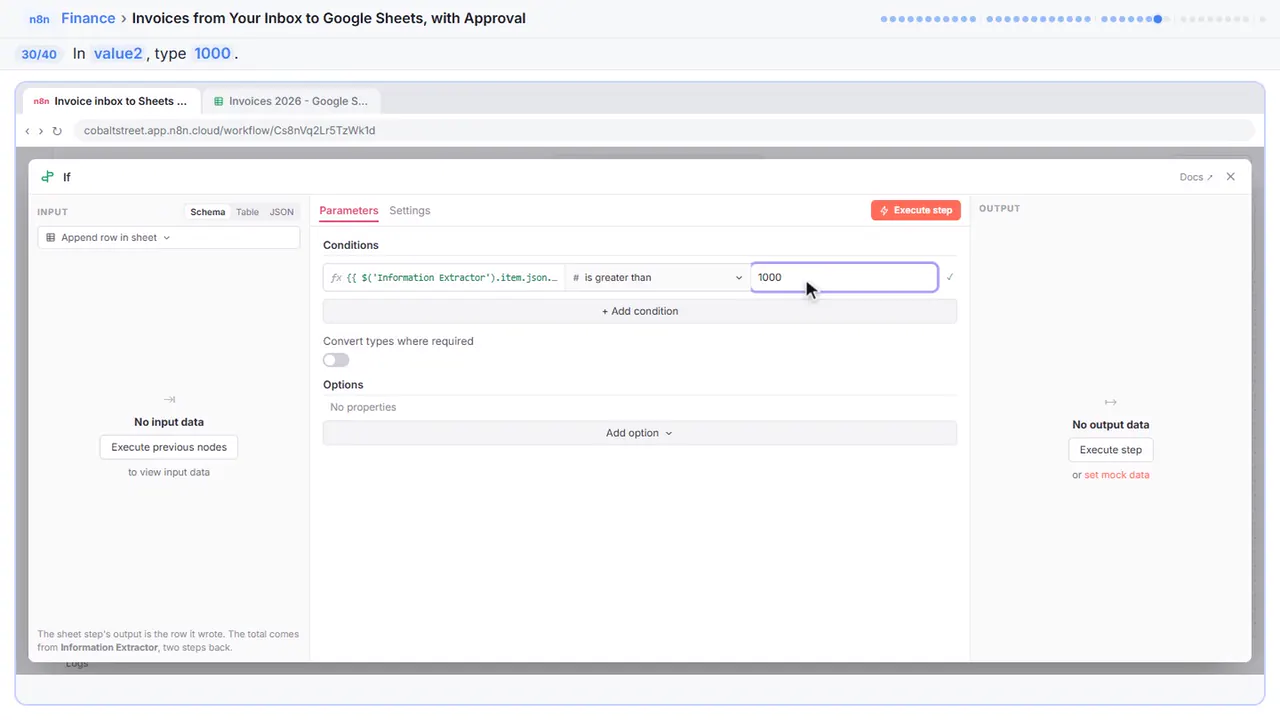
Task: Reload the page with the refresh icon
Action: (x=57, y=131)
